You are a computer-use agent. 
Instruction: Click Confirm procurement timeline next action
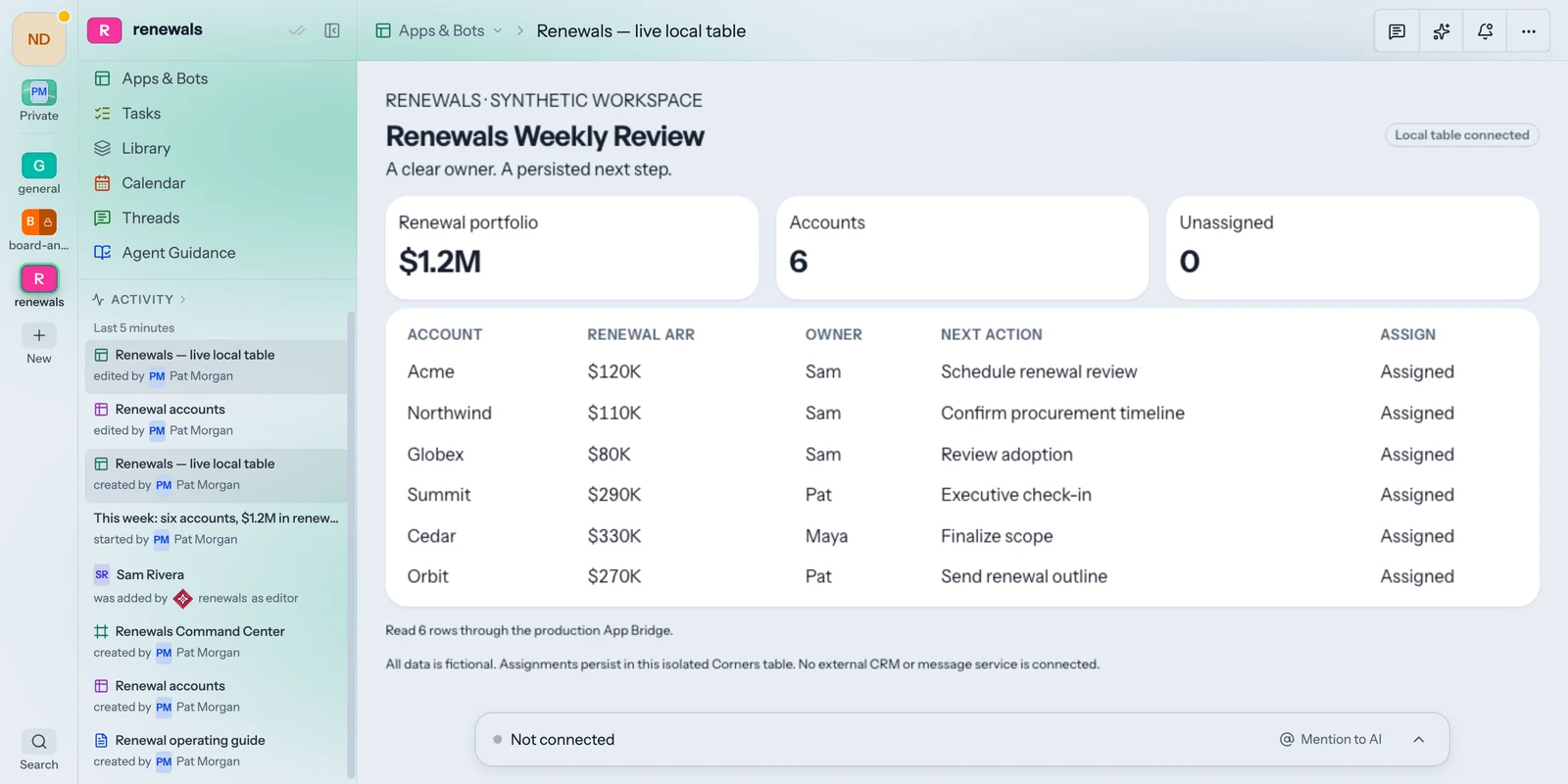point(1062,414)
